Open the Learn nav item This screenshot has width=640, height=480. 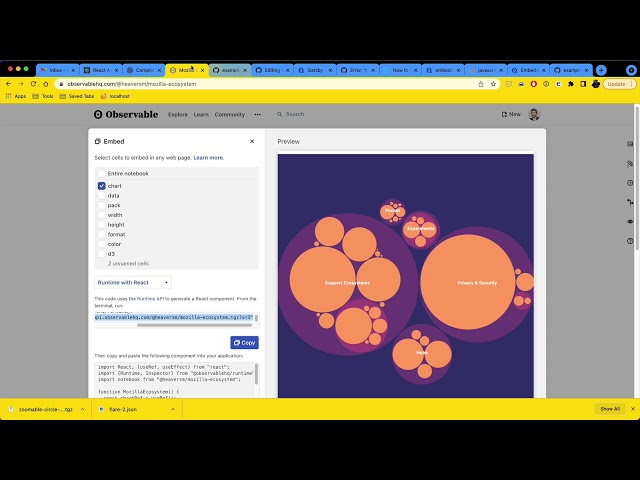pos(201,115)
